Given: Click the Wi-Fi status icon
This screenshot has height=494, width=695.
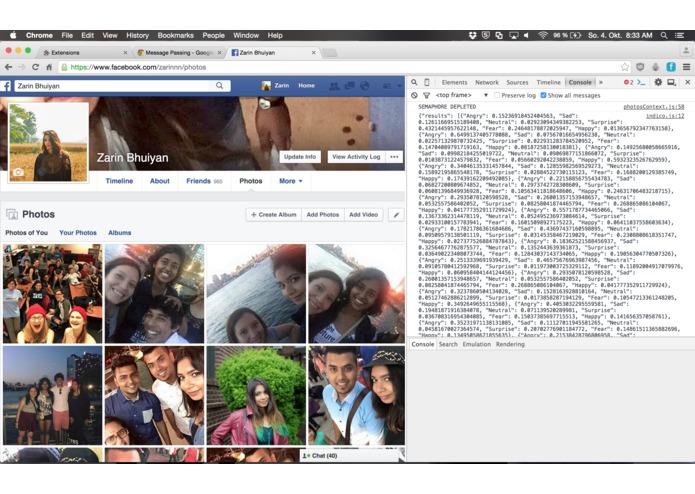Looking at the screenshot, I should [543, 35].
